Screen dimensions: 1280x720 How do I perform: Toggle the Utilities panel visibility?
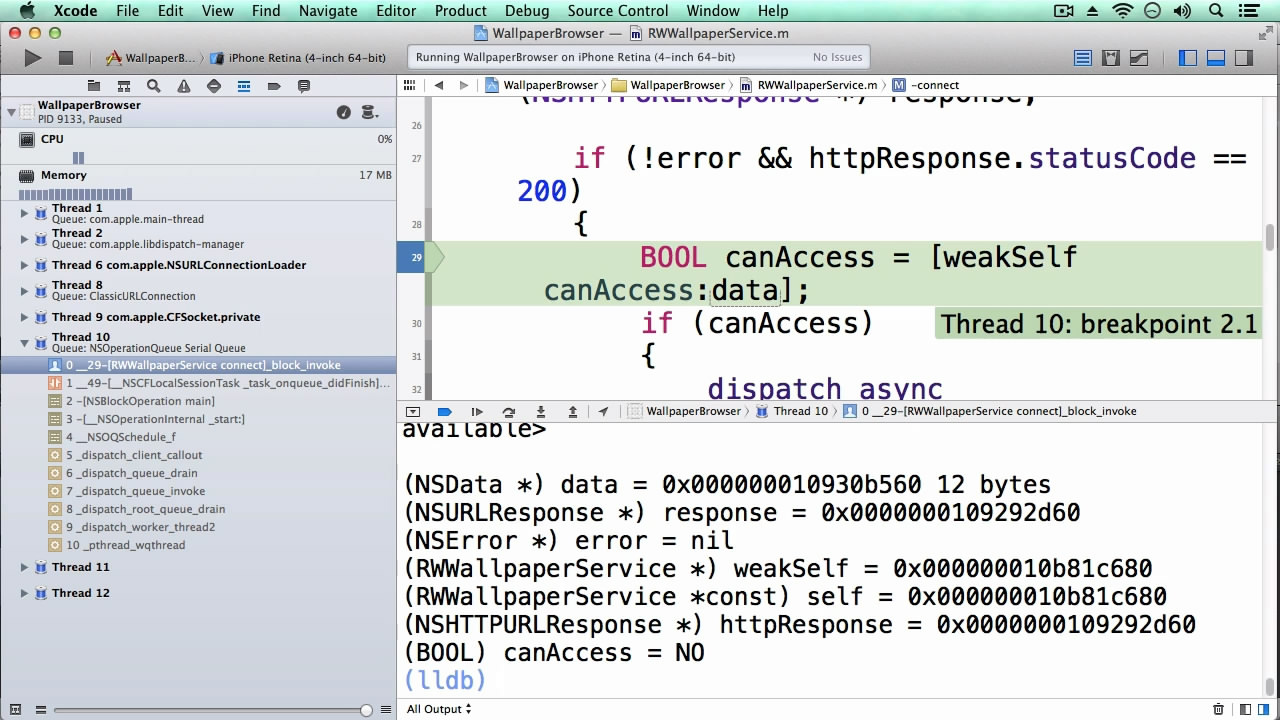click(x=1244, y=58)
